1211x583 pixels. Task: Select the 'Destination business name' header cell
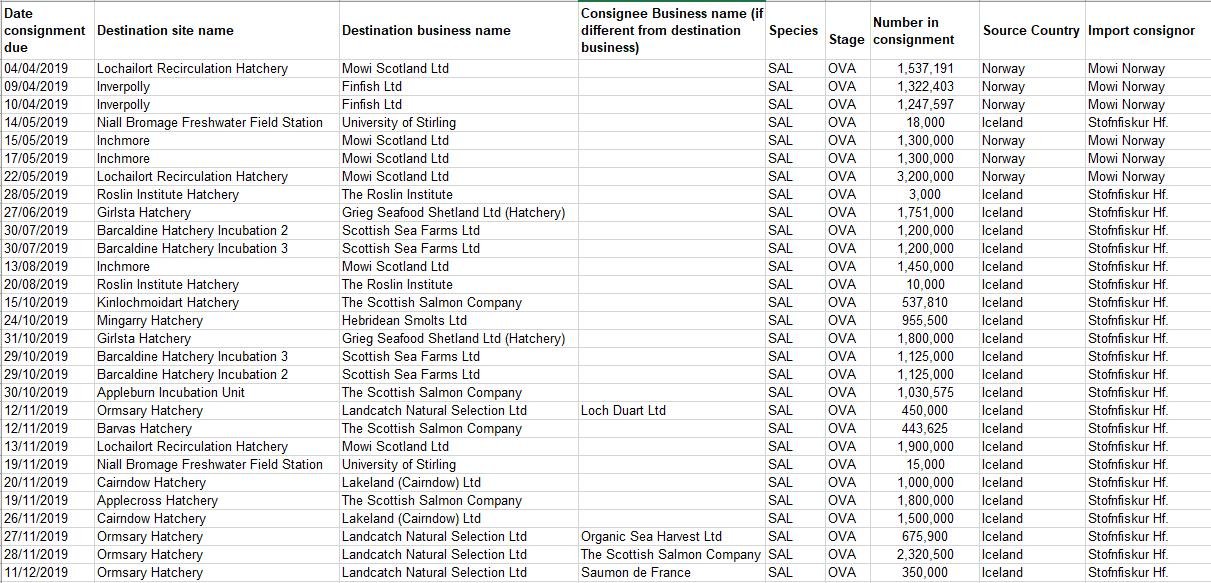426,31
